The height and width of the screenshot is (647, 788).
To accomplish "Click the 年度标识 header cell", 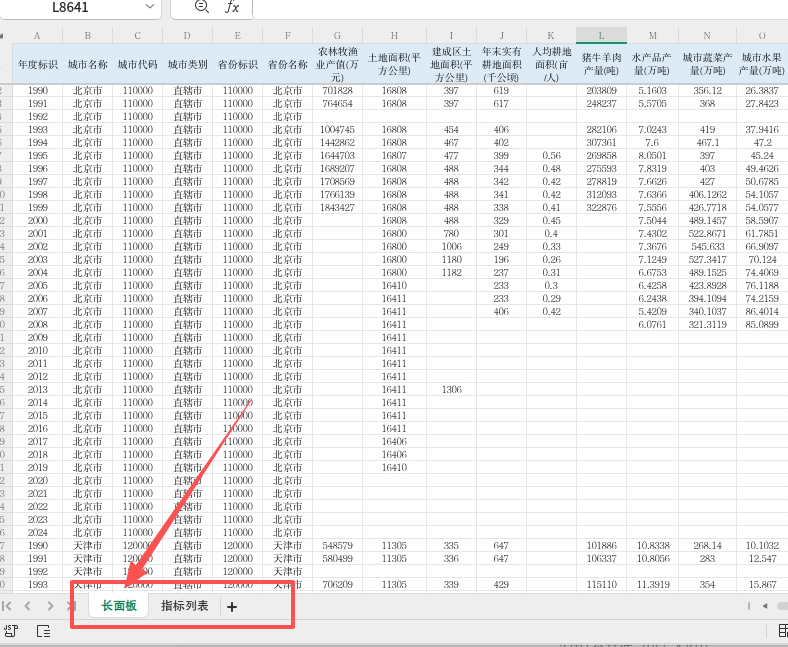I will [37, 64].
